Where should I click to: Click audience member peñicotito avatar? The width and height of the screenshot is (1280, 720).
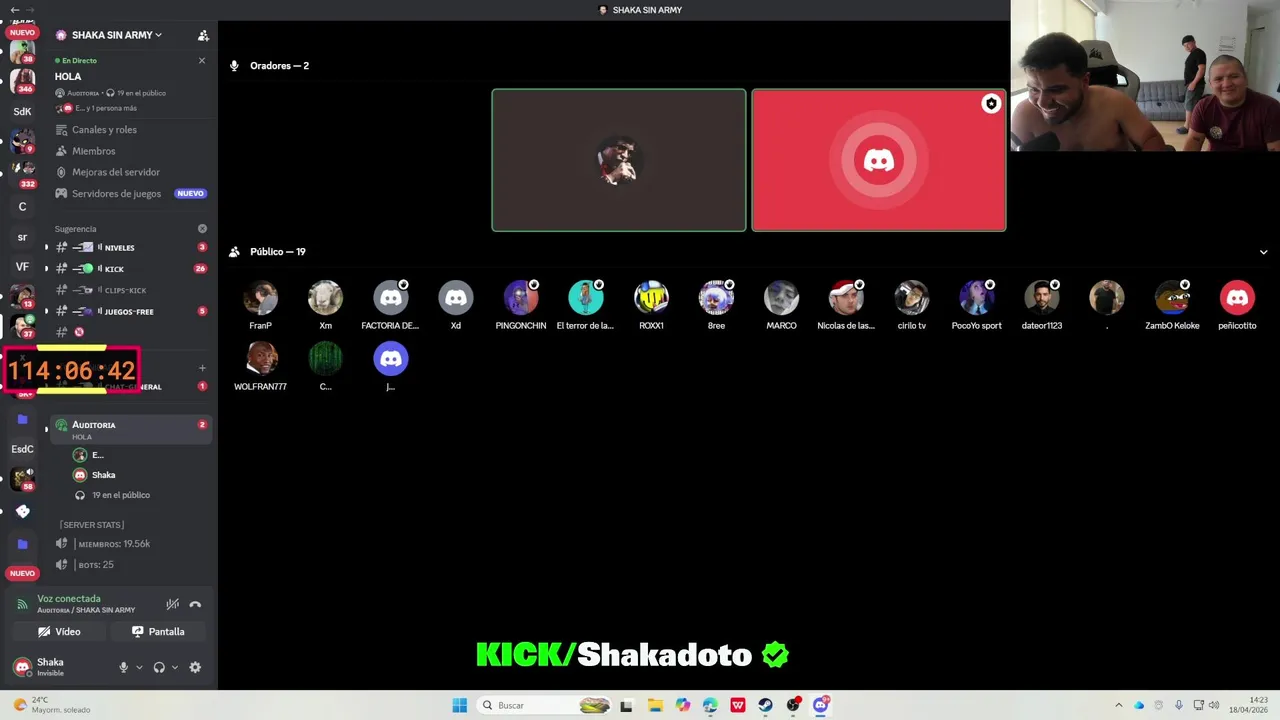[1237, 298]
